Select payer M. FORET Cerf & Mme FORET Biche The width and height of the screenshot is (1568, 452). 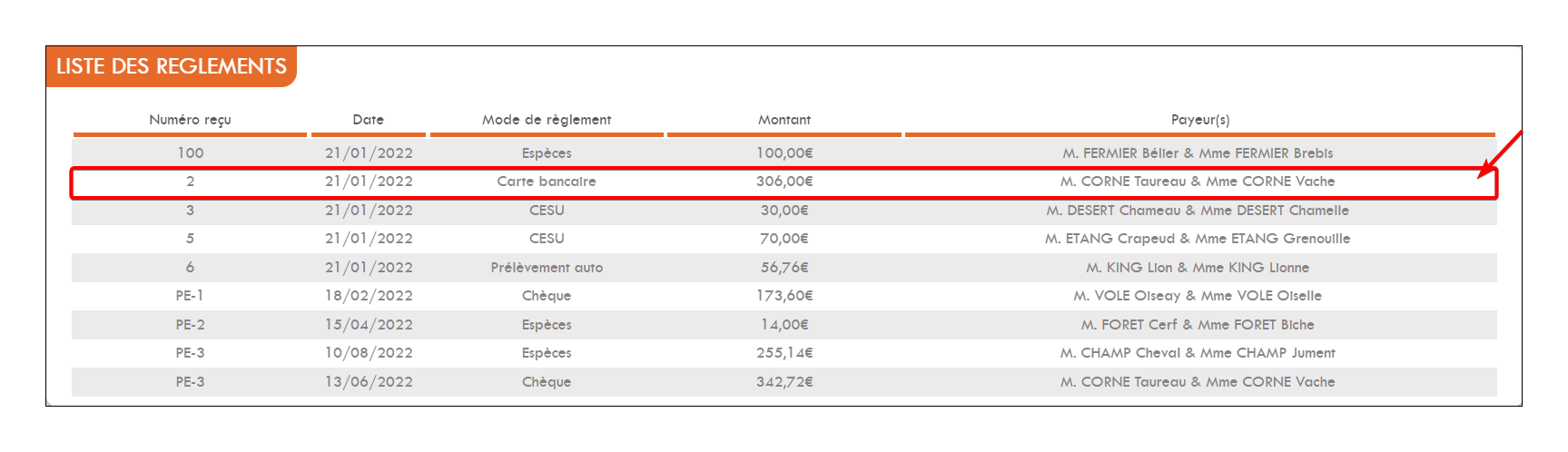(x=1198, y=325)
